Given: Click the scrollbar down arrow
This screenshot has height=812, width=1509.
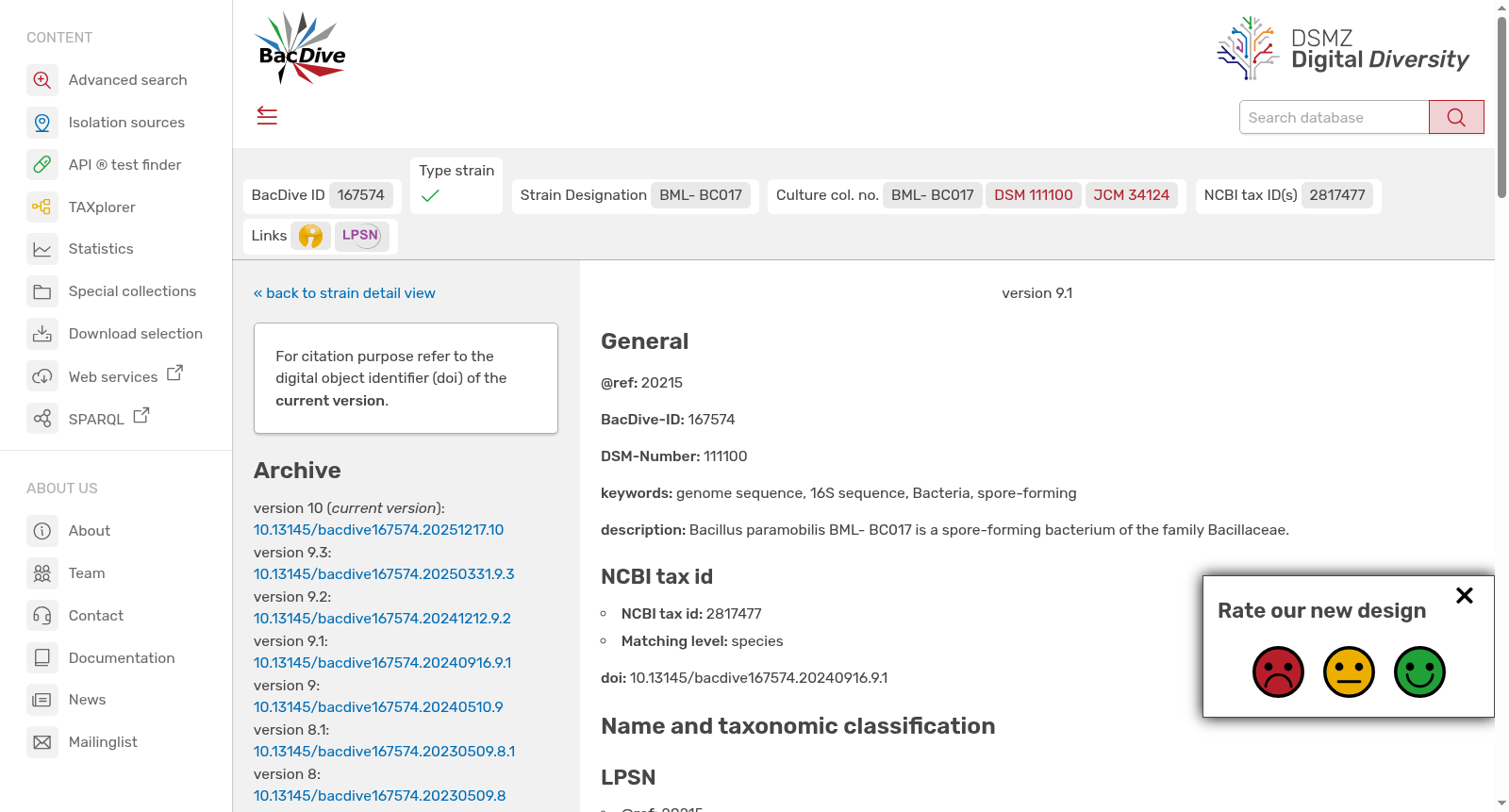Looking at the screenshot, I should 1501,804.
